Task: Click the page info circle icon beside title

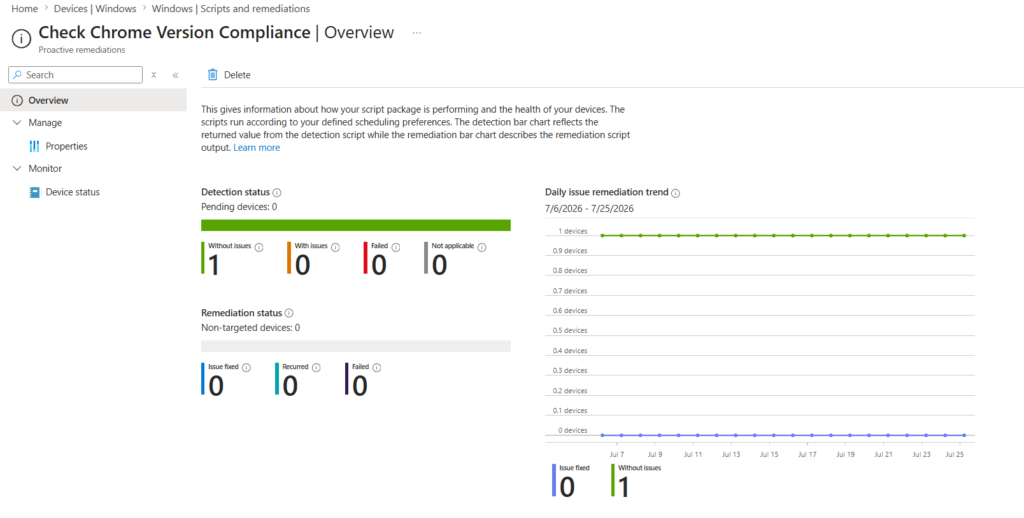Action: (21, 38)
